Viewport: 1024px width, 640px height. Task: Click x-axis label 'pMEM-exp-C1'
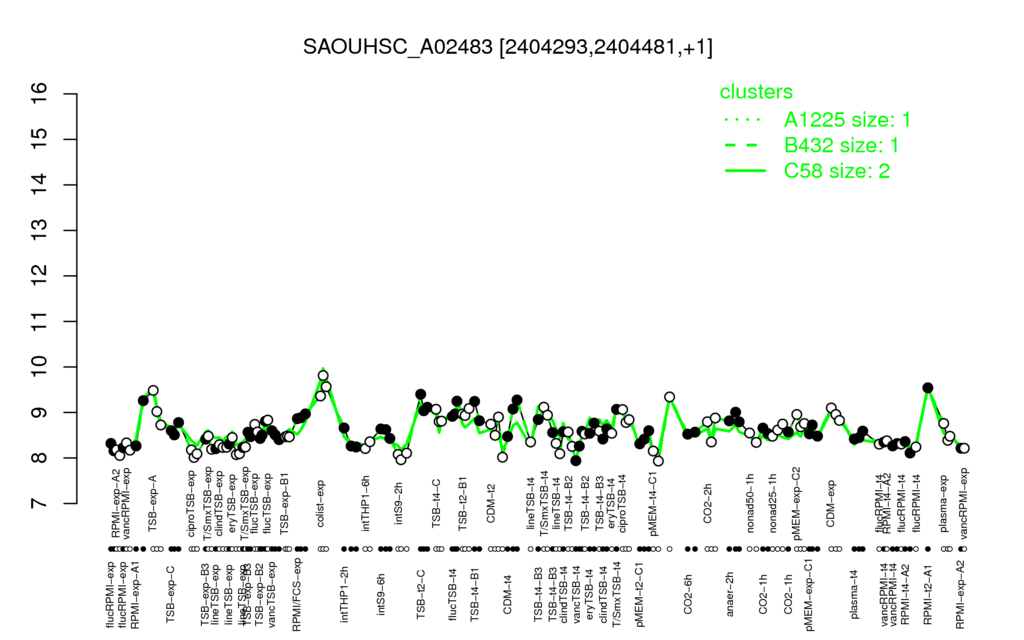[809, 594]
